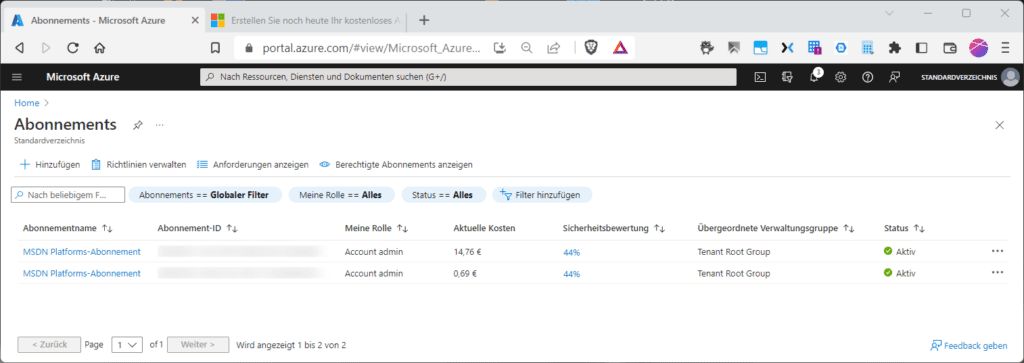The height and width of the screenshot is (363, 1024).
Task: Click the account avatar next to STANDARDVERZEICHNIS
Action: pos(1010,77)
